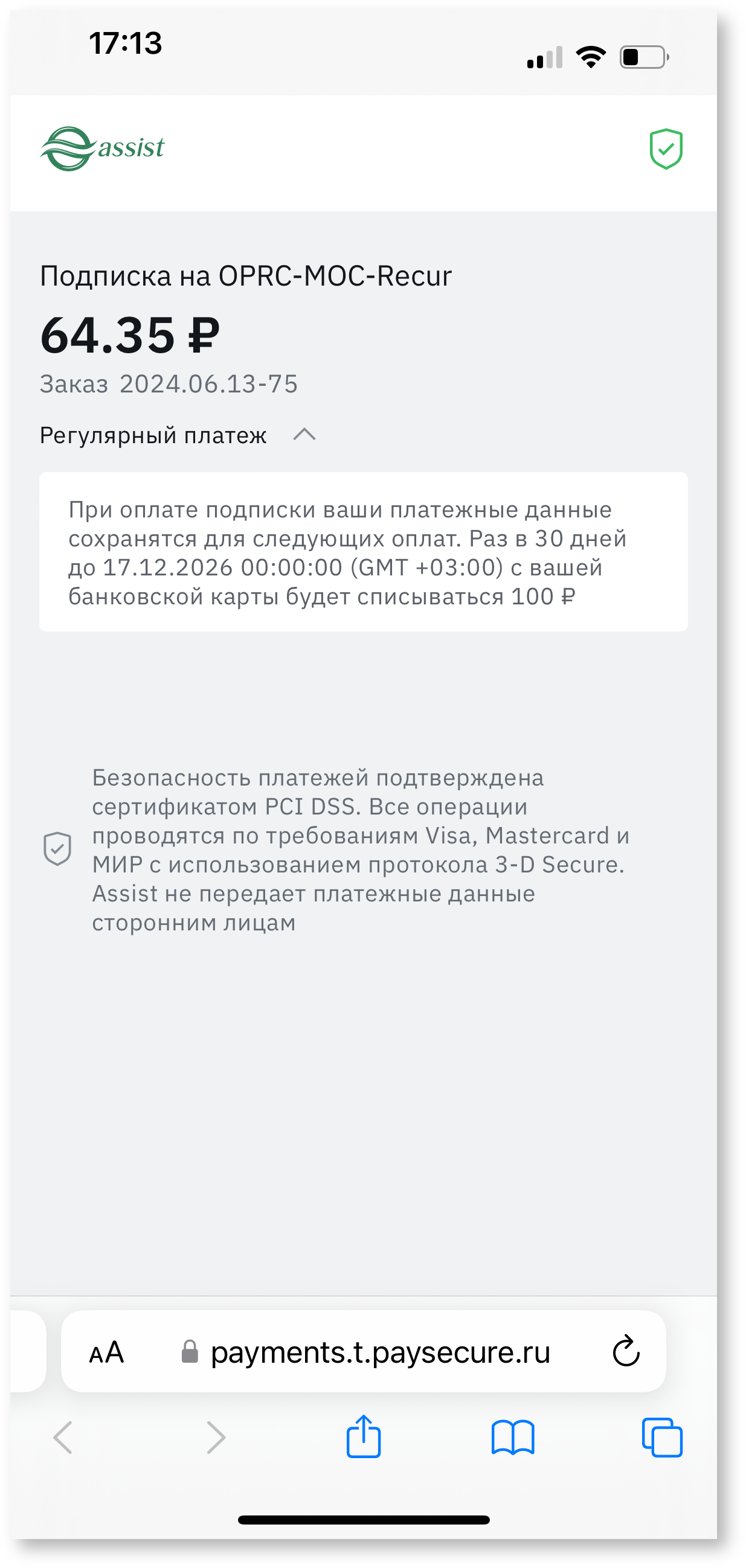
Task: Go back to the previous page
Action: pos(63,1437)
